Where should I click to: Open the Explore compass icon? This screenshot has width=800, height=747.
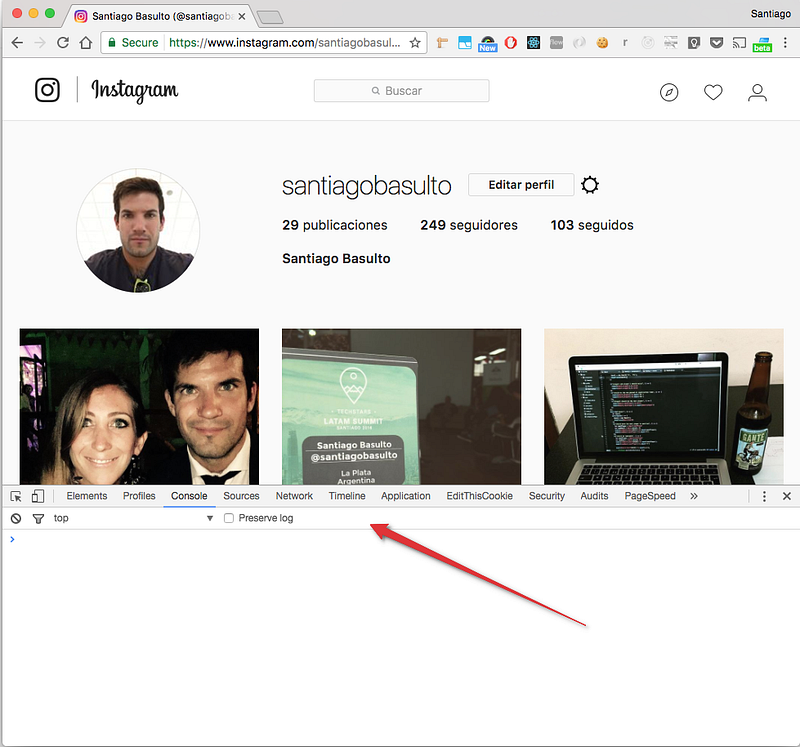pyautogui.click(x=669, y=93)
